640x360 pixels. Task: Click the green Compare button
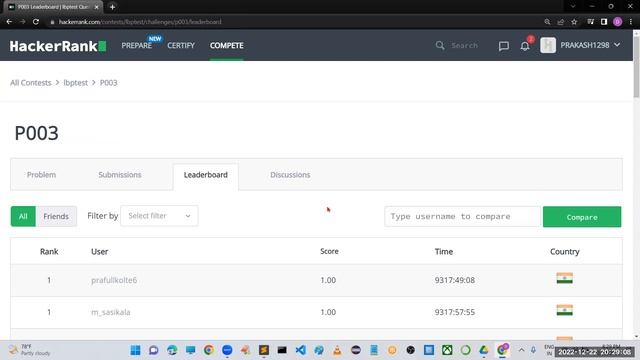(x=582, y=217)
